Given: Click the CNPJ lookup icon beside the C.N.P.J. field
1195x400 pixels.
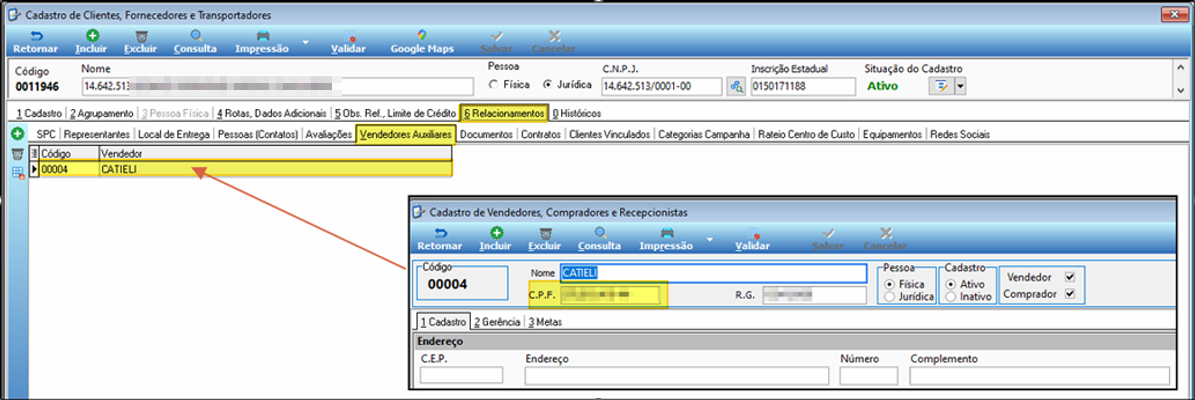Looking at the screenshot, I should click(x=736, y=86).
